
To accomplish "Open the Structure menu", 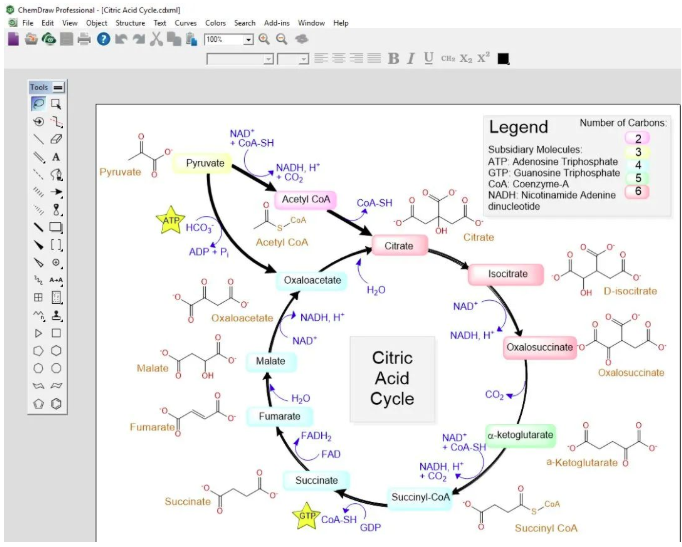I will pos(130,23).
